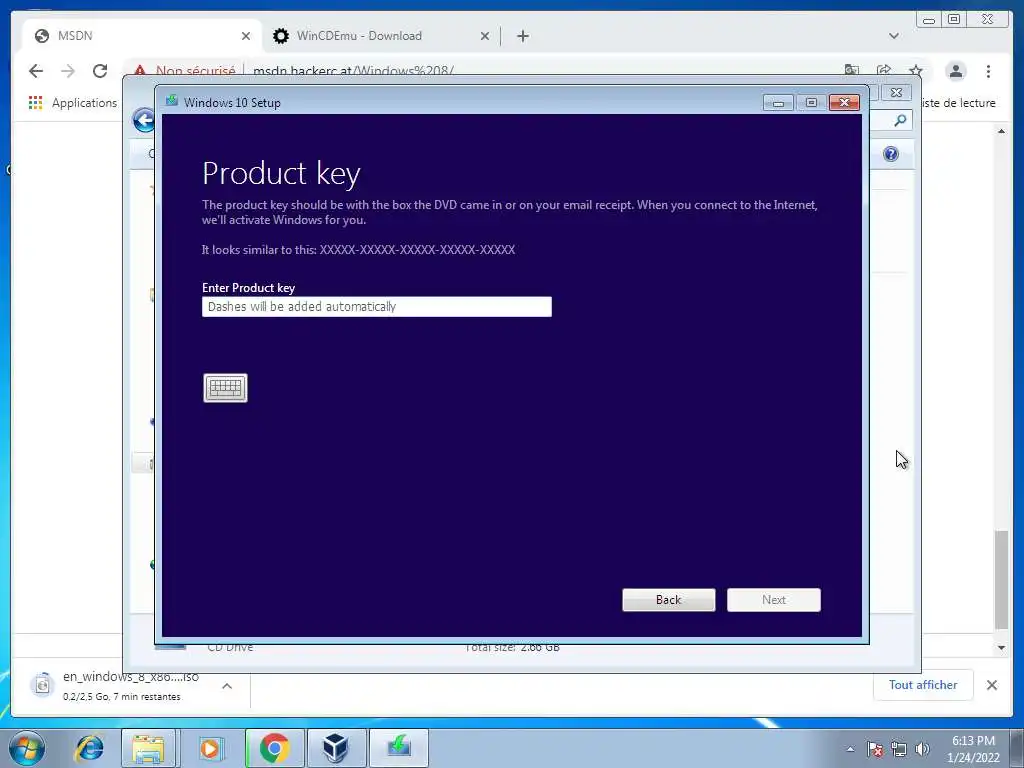Translate this page icon in Chrome
The height and width of the screenshot is (768, 1024).
tap(852, 70)
